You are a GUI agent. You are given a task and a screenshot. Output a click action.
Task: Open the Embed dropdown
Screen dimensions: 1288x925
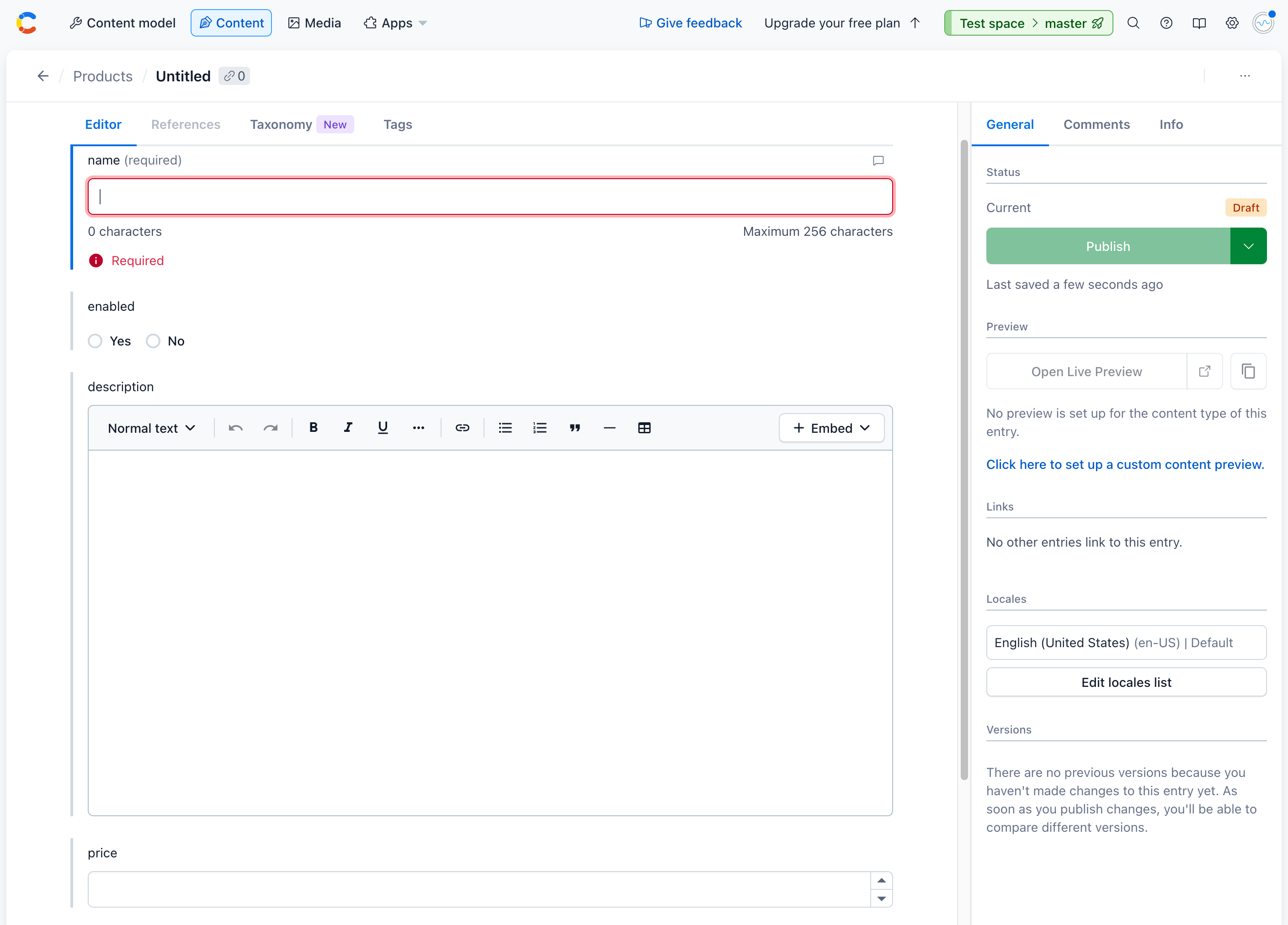click(x=831, y=428)
